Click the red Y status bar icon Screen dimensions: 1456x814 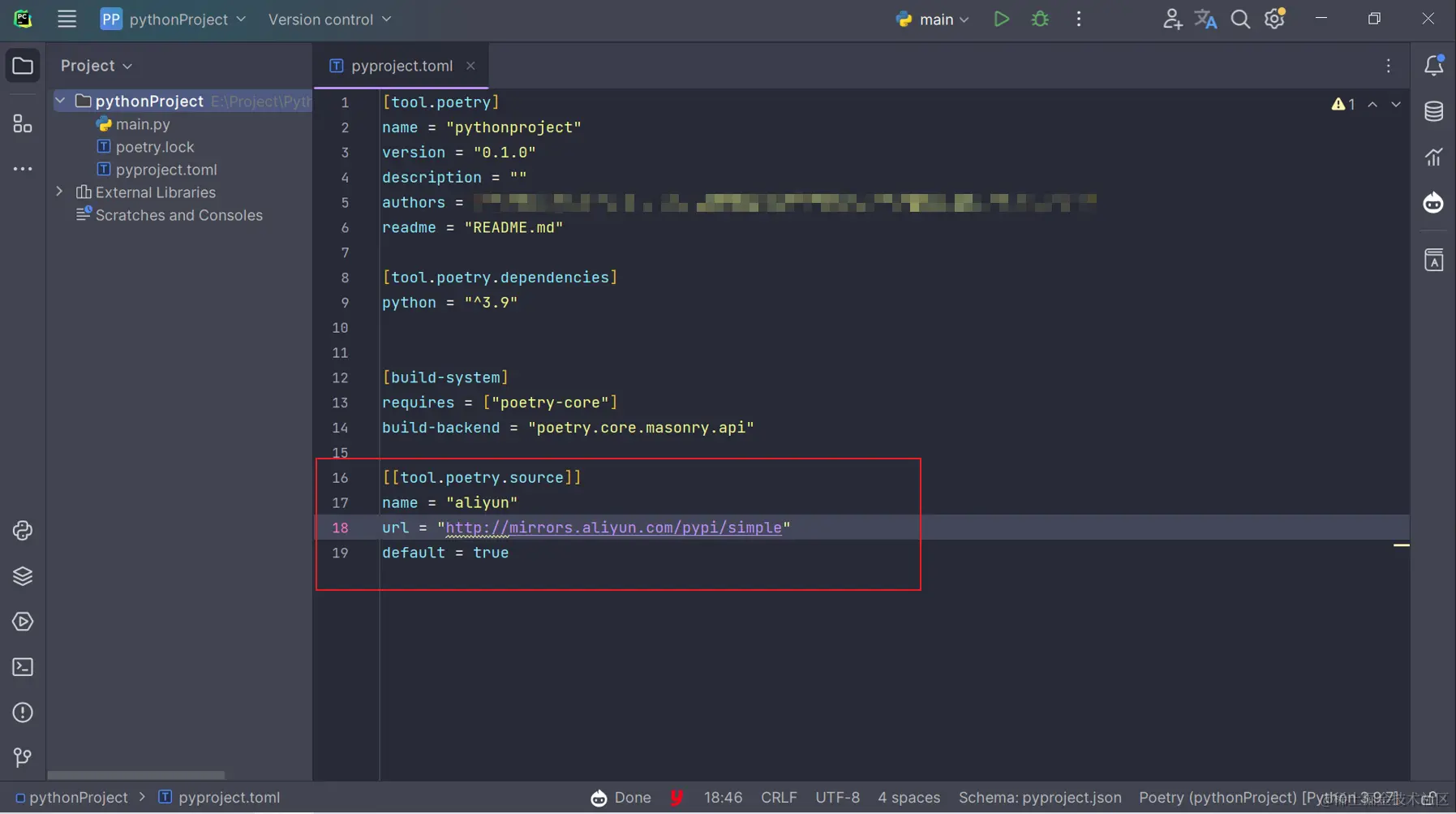676,798
